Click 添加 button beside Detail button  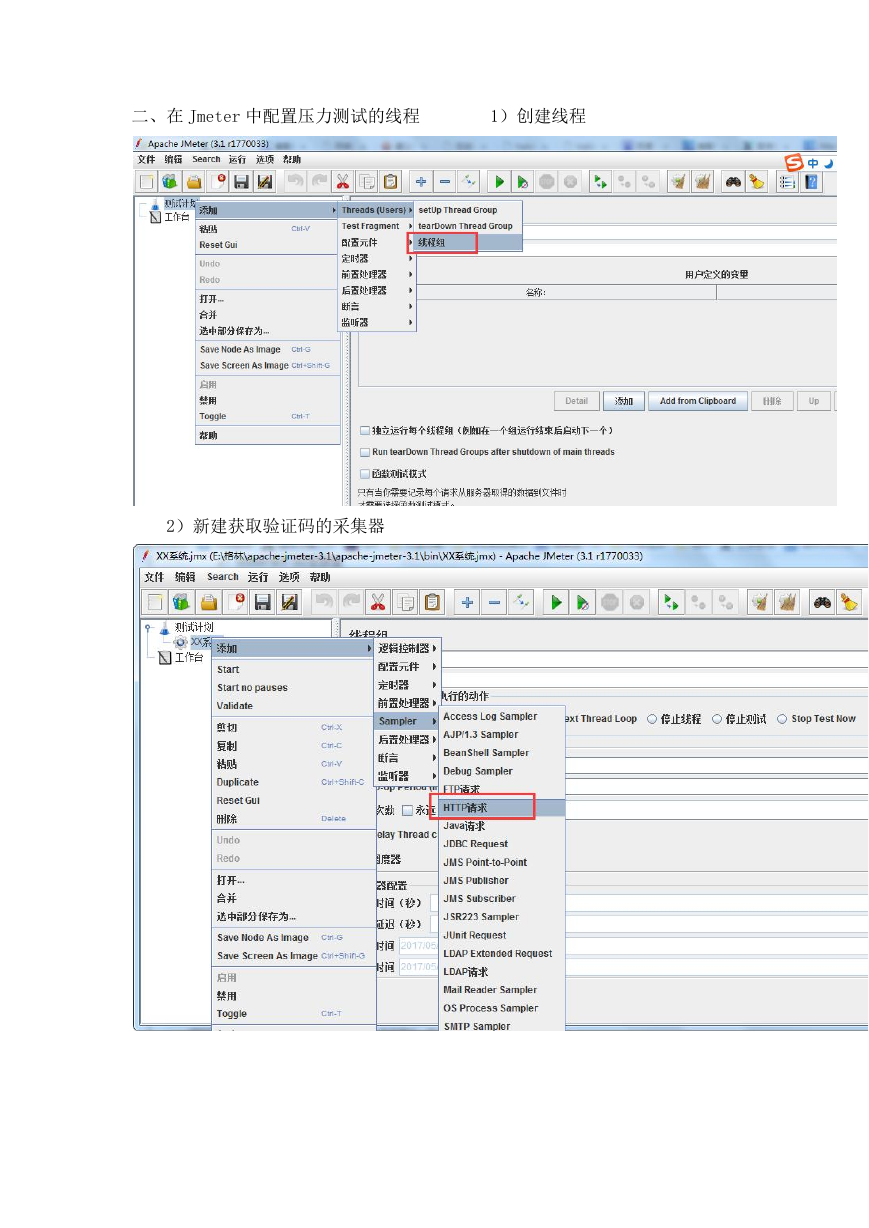pyautogui.click(x=624, y=401)
